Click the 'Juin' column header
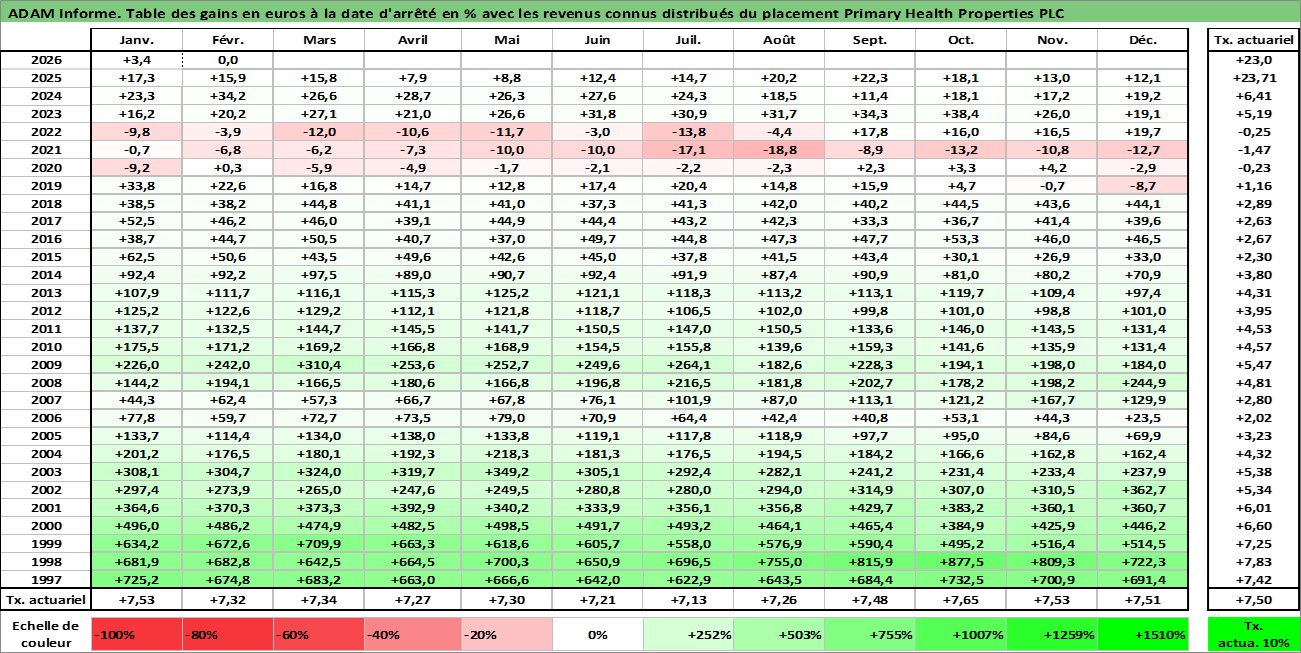Viewport: 1301px width, 653px height. (x=598, y=40)
